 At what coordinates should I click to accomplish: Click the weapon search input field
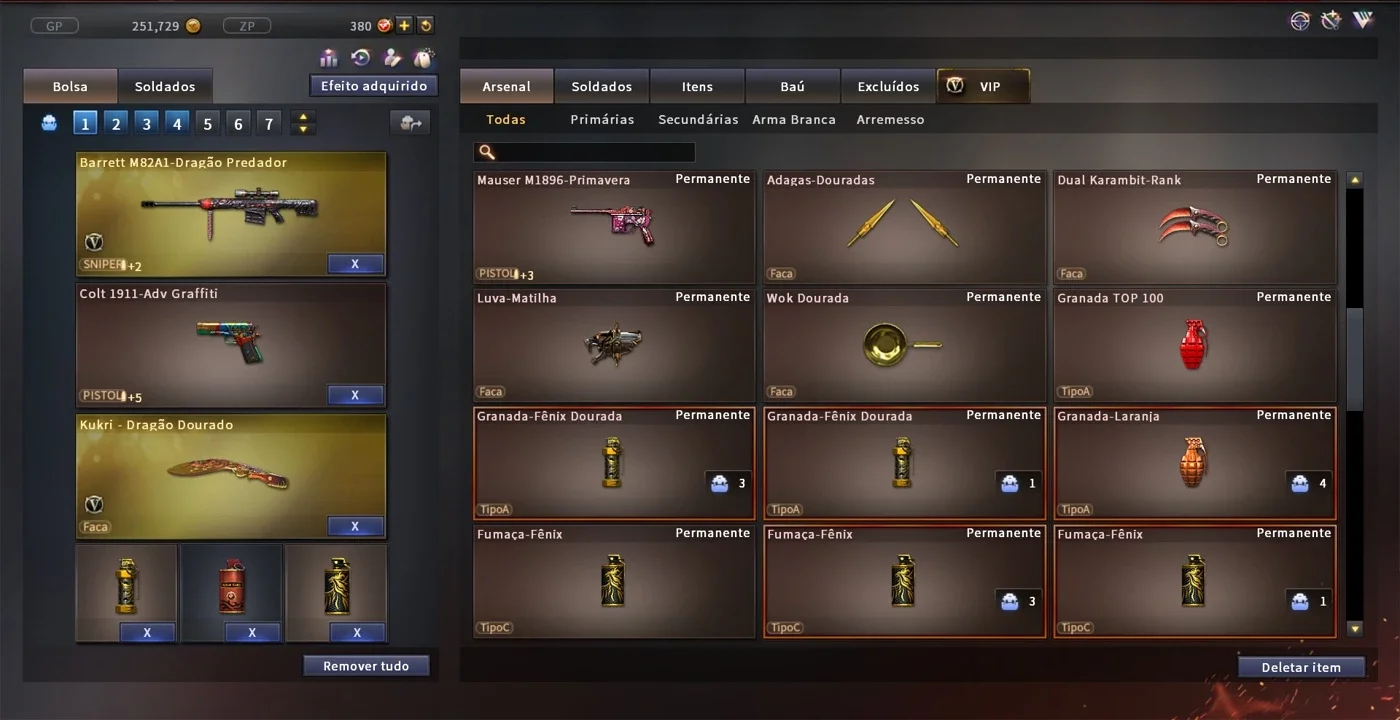584,153
